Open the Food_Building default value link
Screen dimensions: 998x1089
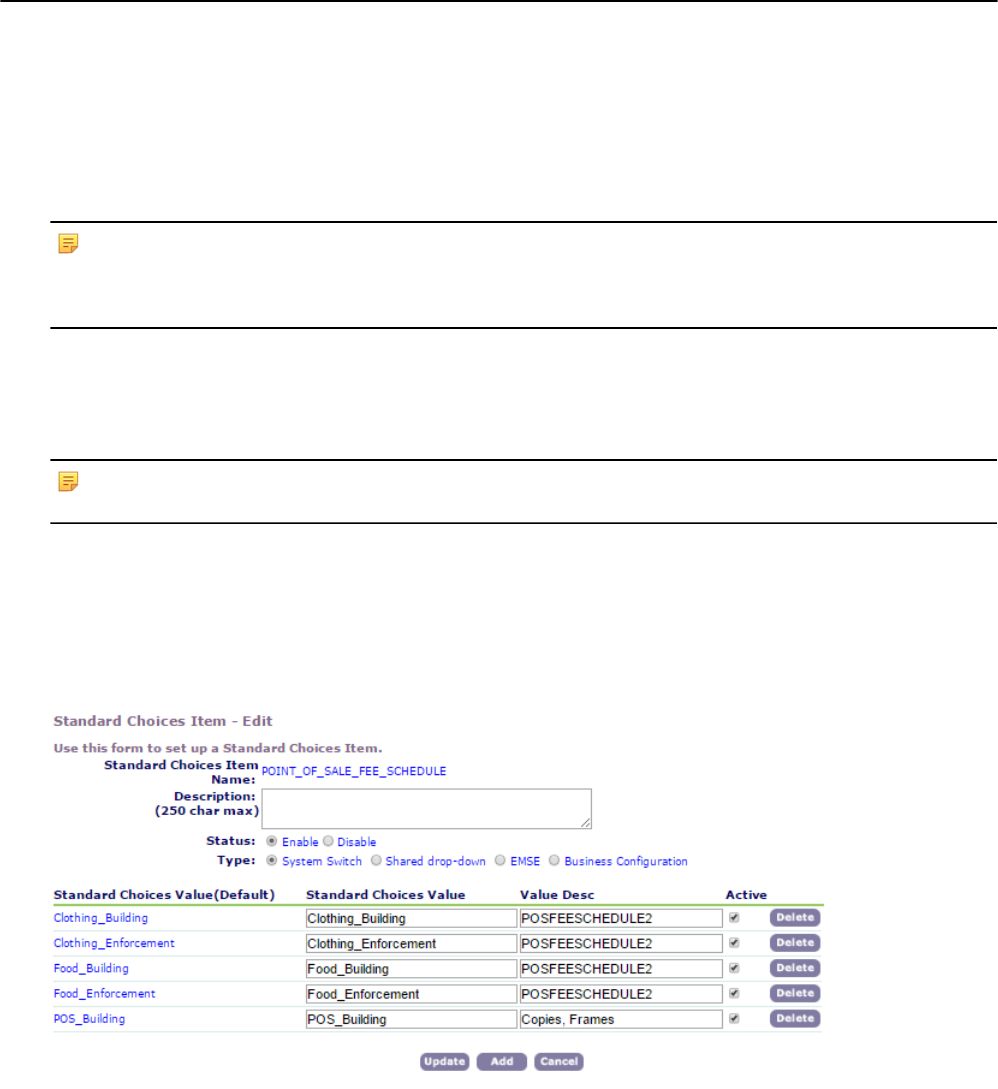[91, 968]
